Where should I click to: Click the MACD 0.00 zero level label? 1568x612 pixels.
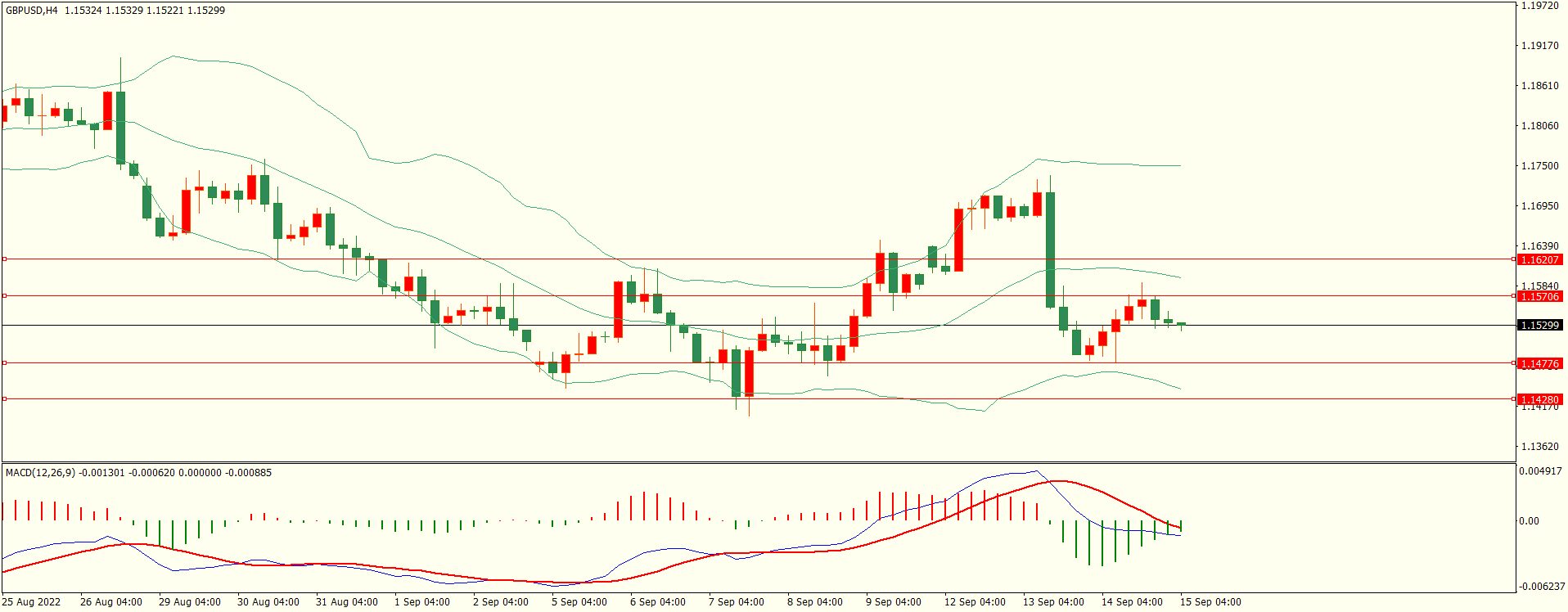click(1529, 520)
